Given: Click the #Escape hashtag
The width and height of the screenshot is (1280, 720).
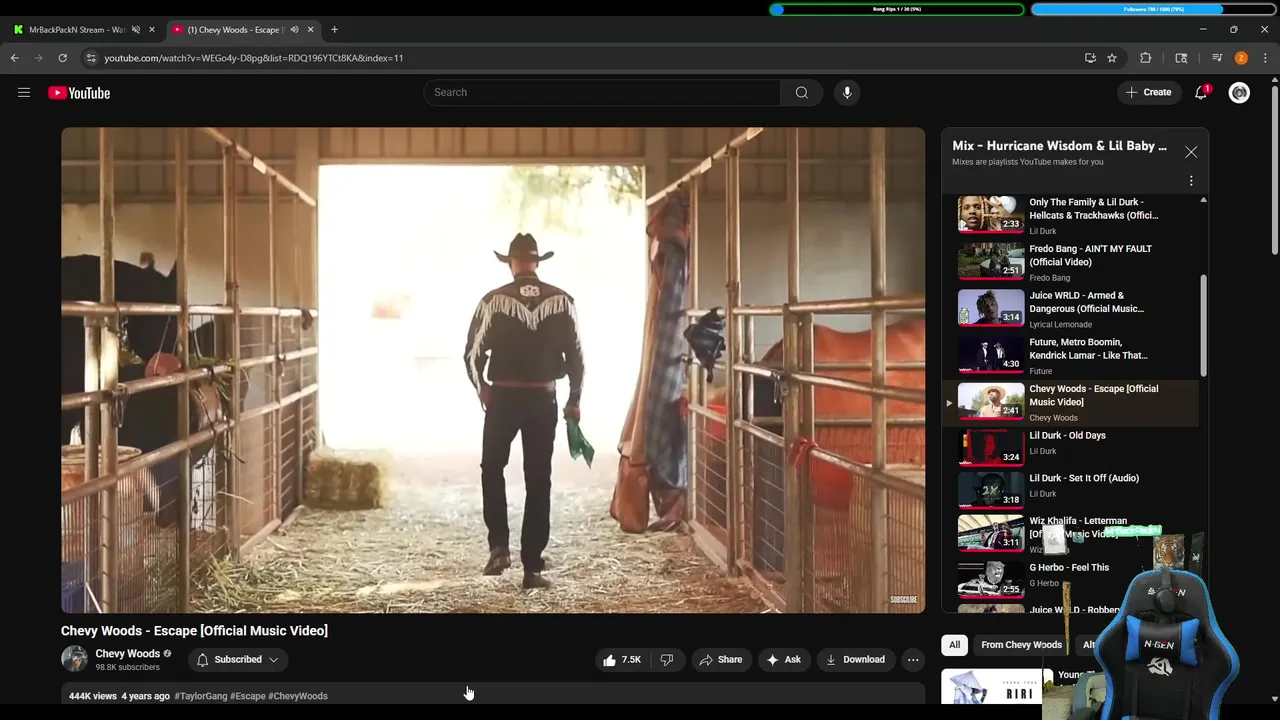Looking at the screenshot, I should point(248,696).
